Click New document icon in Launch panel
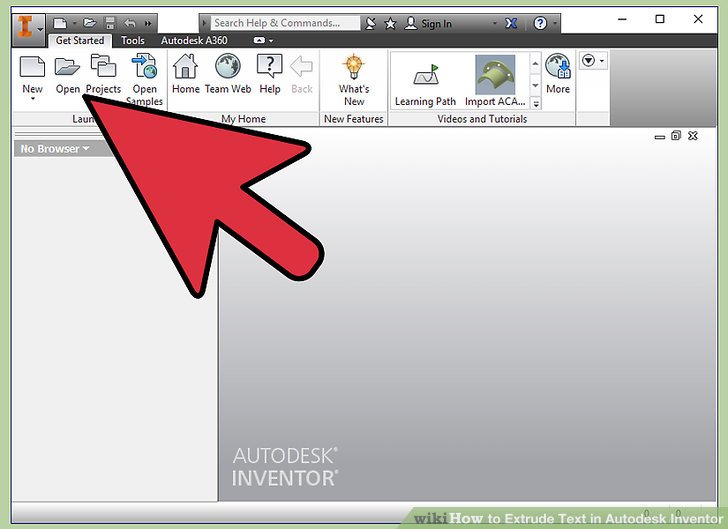This screenshot has height=529, width=728. 32,66
